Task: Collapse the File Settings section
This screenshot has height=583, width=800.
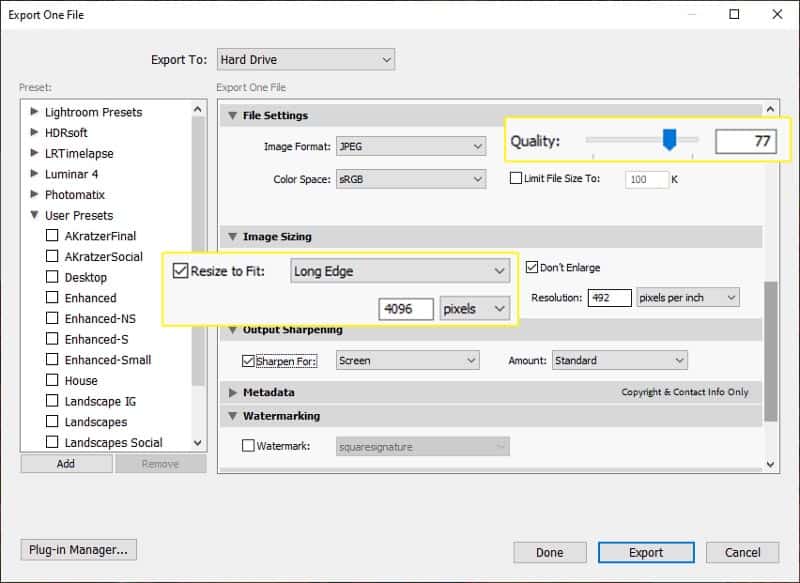Action: (232, 116)
